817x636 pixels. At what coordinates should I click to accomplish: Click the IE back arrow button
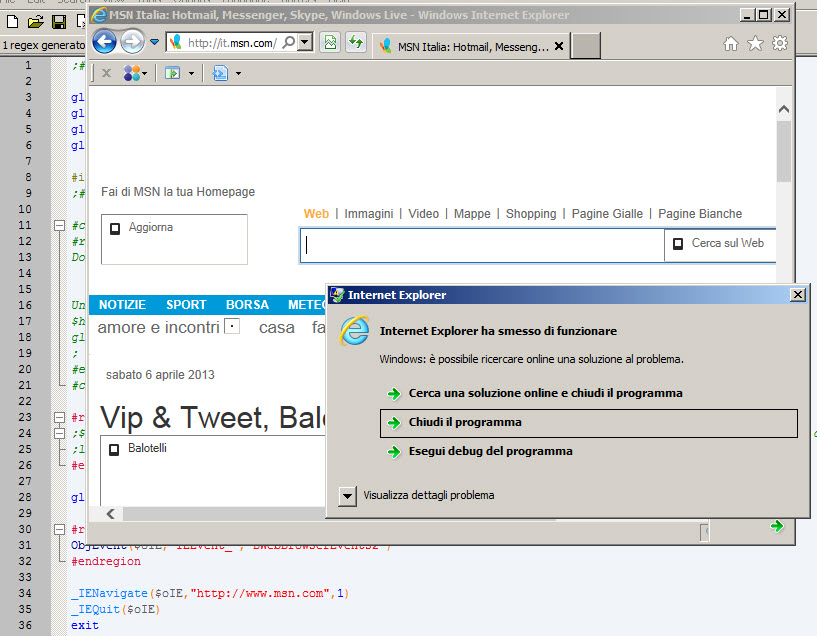tap(104, 42)
